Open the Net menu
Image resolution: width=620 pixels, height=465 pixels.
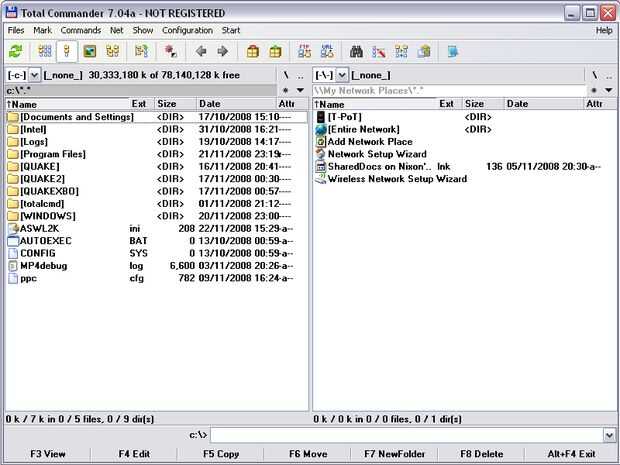[x=117, y=30]
